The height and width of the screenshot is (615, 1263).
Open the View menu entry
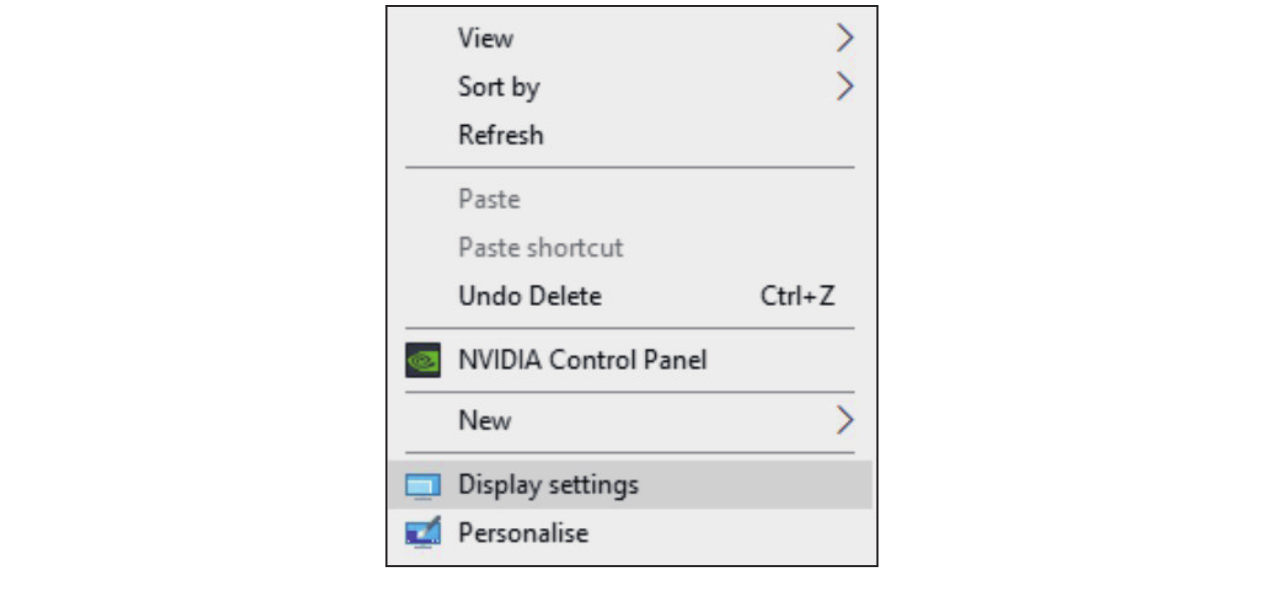tap(486, 38)
